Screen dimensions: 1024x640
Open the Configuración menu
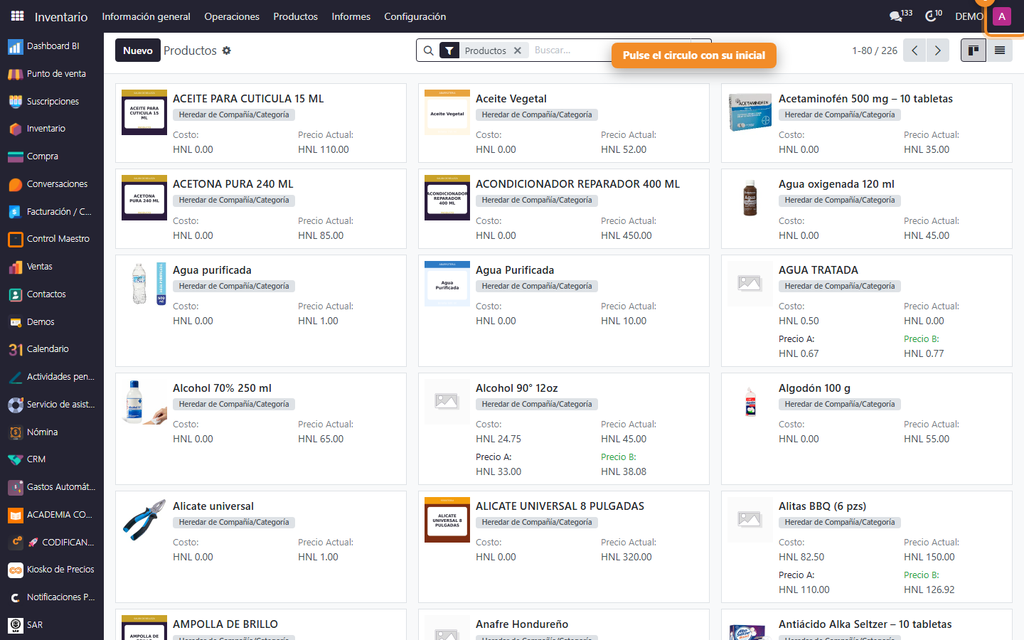(415, 16)
